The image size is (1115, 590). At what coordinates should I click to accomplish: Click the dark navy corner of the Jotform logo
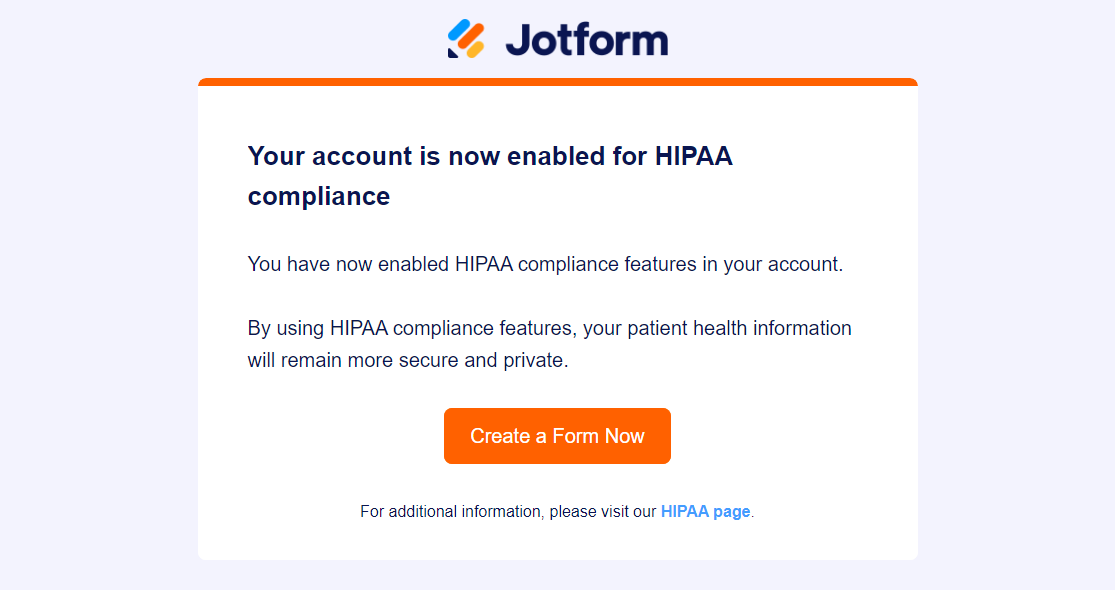point(452,53)
